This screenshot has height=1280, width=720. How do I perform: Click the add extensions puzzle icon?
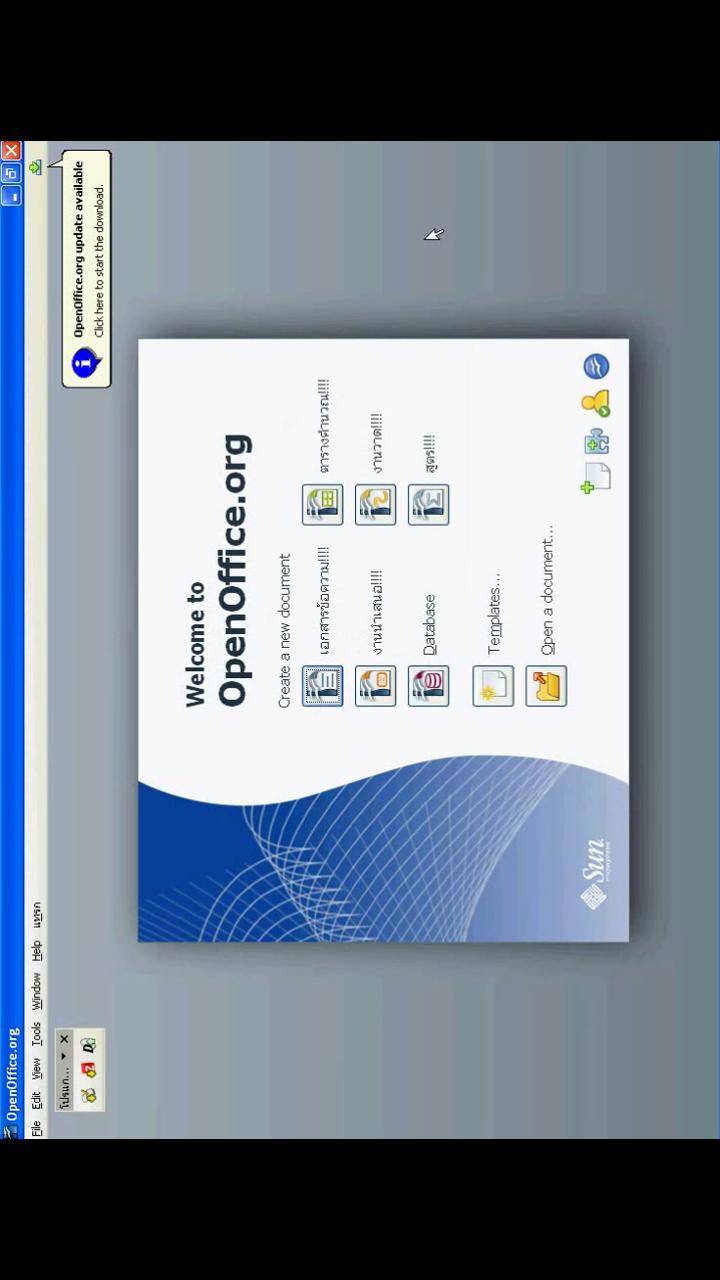pyautogui.click(x=597, y=441)
